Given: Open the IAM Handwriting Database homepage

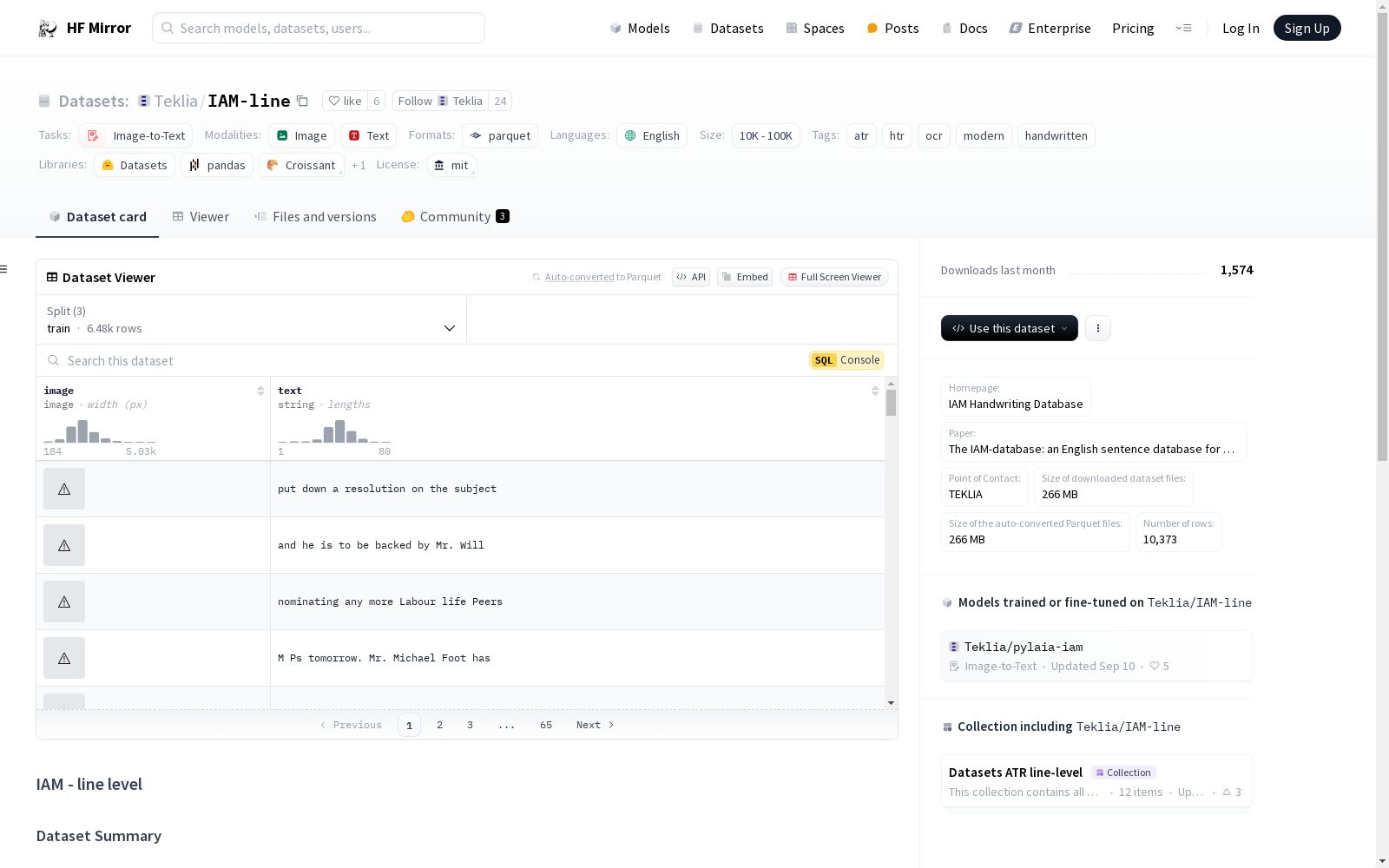Looking at the screenshot, I should [1016, 397].
